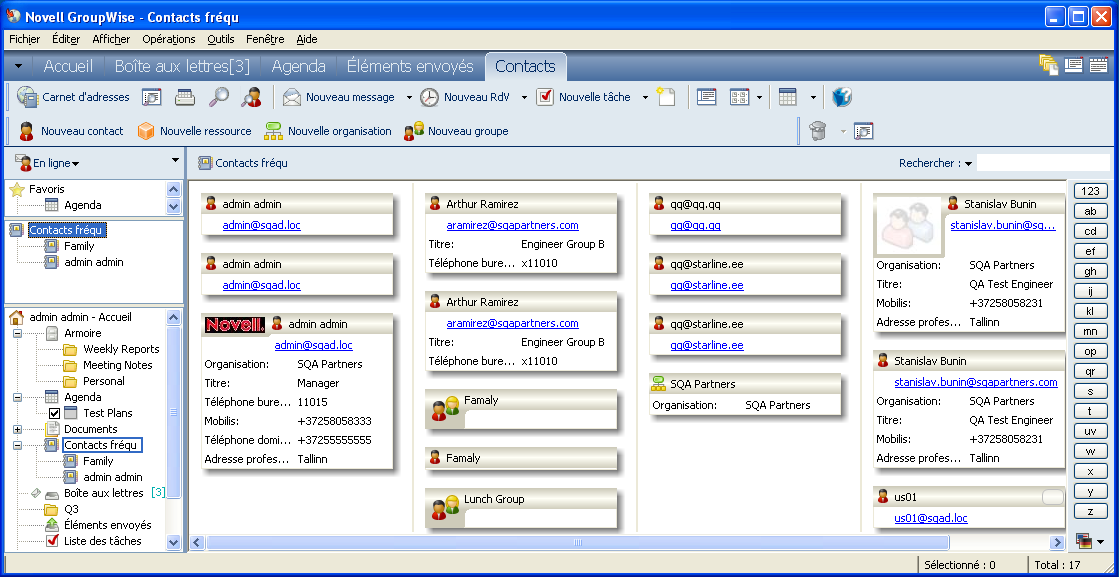Click the Lunch Group icon

tap(445, 508)
